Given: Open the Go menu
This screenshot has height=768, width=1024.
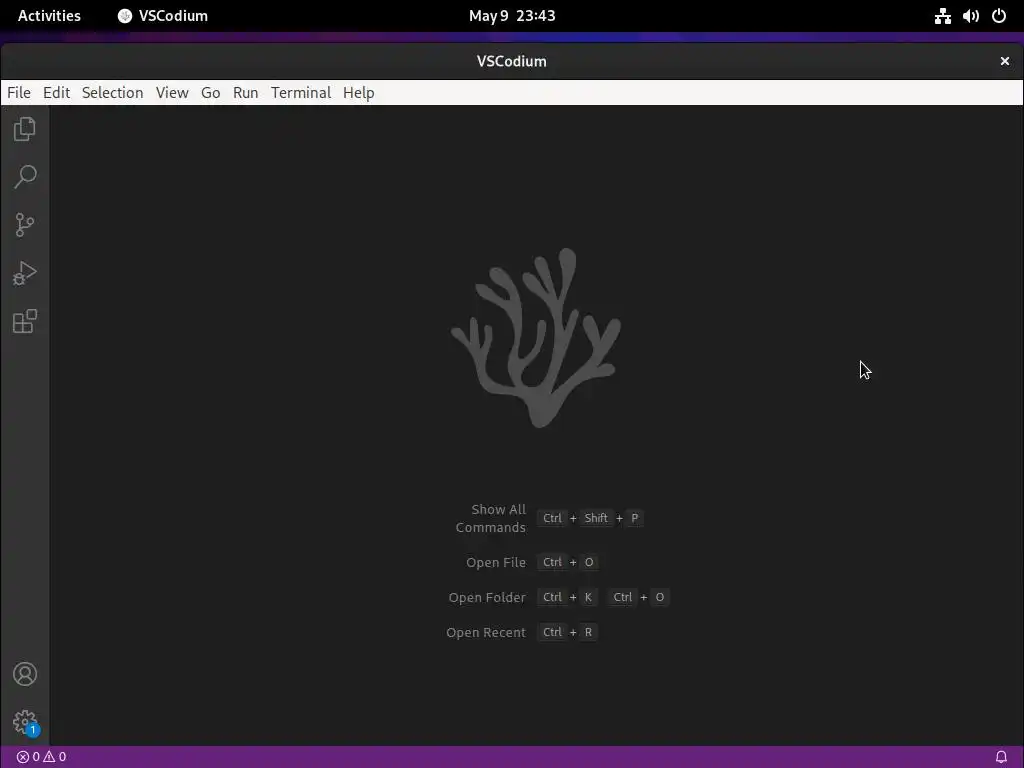Looking at the screenshot, I should pyautogui.click(x=210, y=93).
